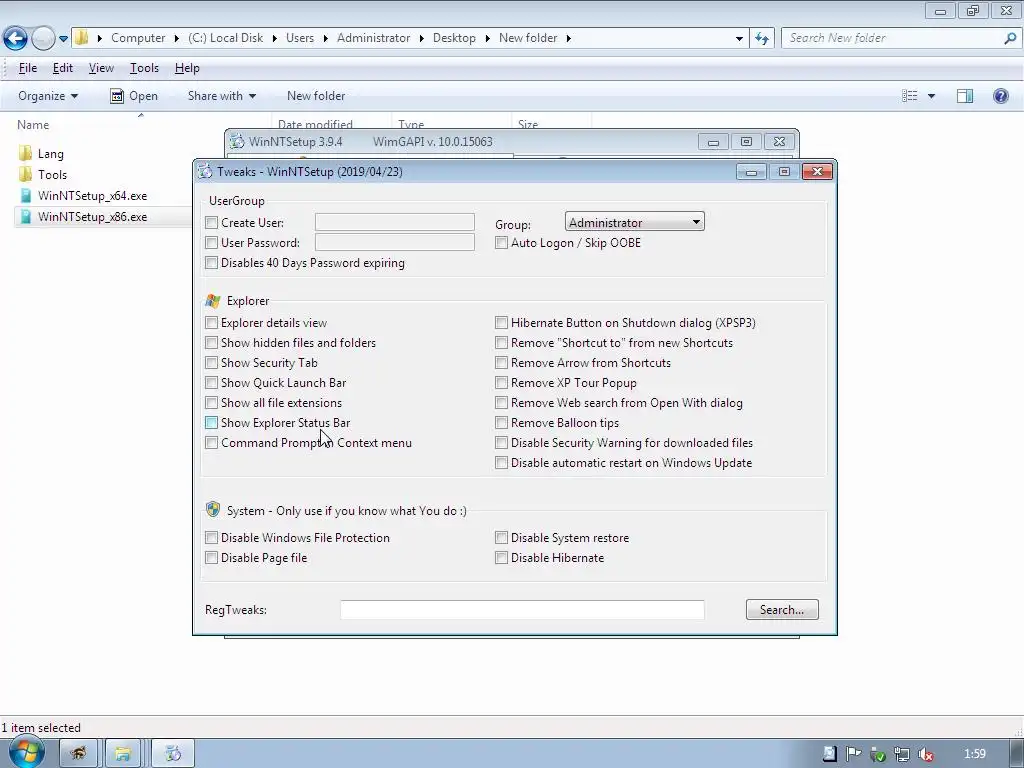The height and width of the screenshot is (768, 1024).
Task: Focus the Create User text field
Action: [x=394, y=222]
